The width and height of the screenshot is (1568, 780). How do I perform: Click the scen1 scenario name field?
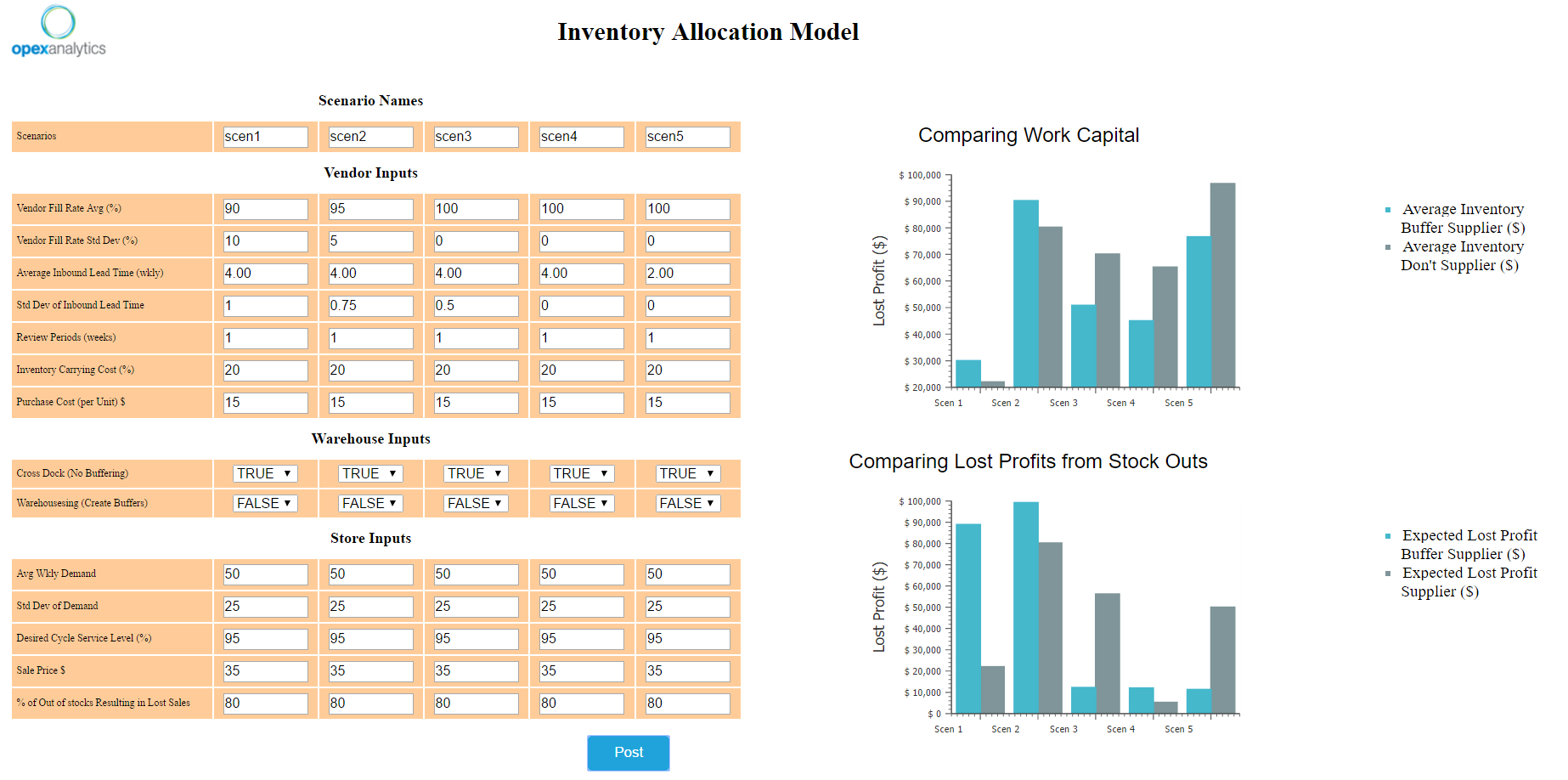pos(265,137)
